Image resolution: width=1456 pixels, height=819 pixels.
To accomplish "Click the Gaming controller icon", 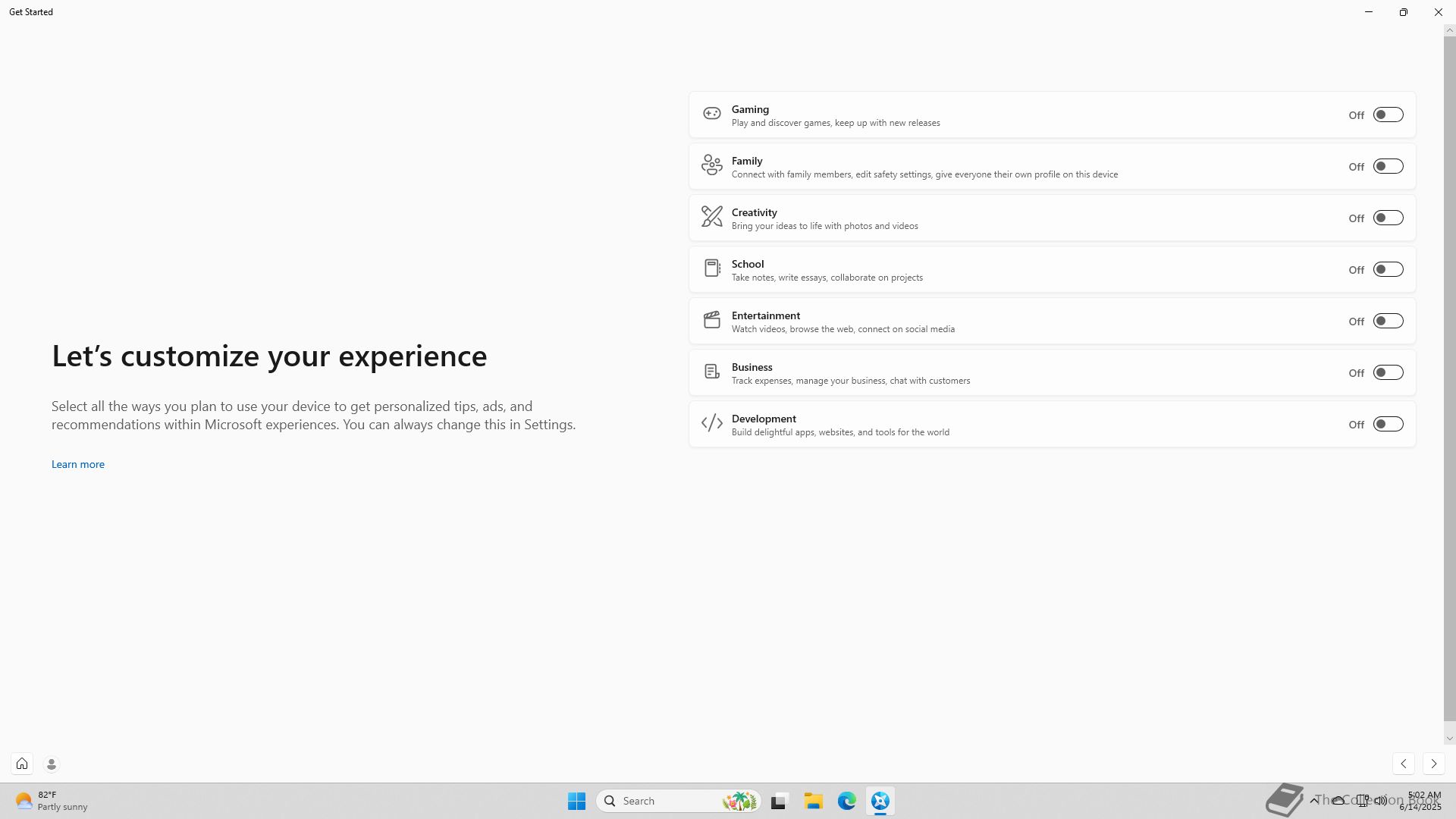I will (x=711, y=114).
